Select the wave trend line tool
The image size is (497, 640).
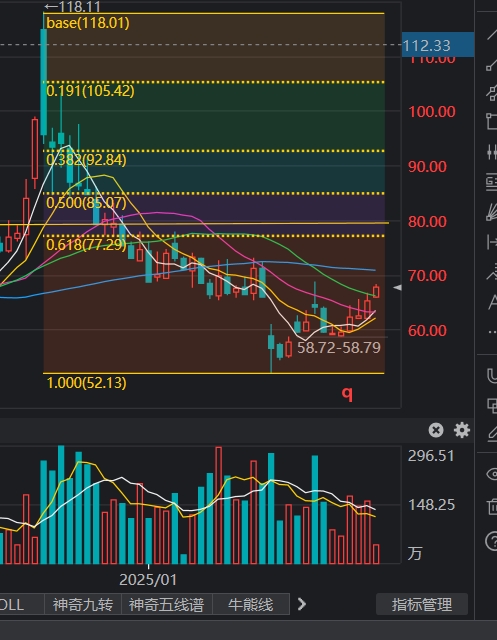tap(492, 273)
